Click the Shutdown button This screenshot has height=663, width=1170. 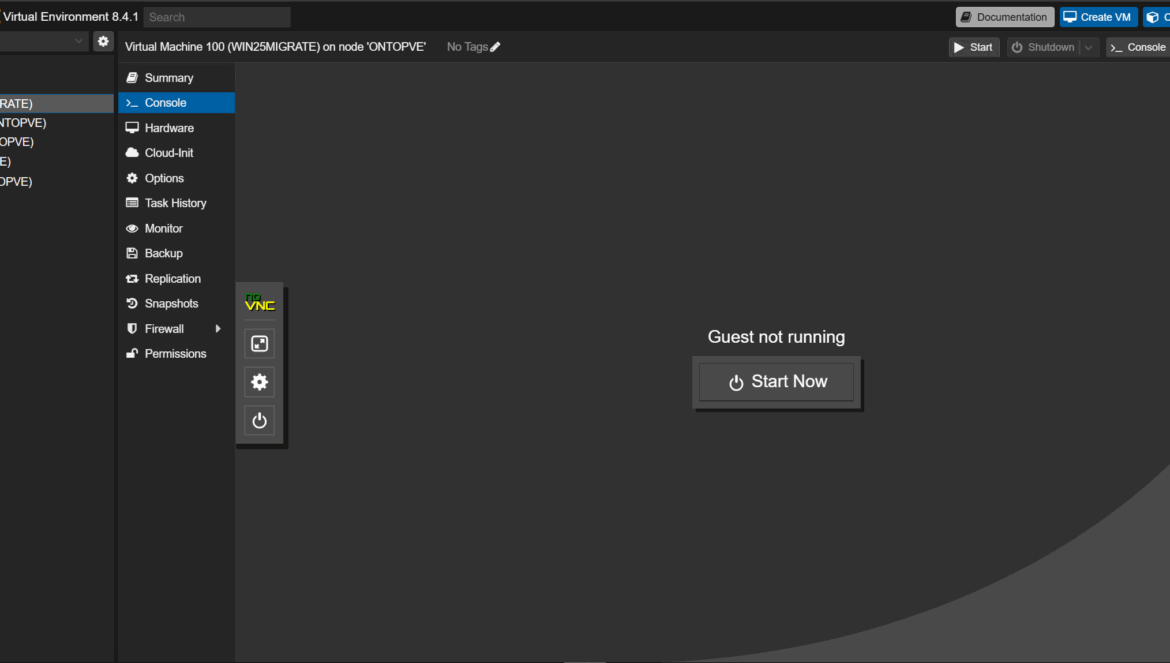pyautogui.click(x=1043, y=47)
